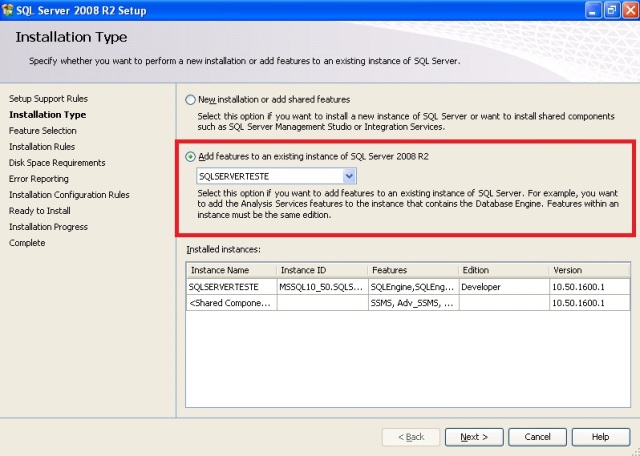Minimize the SQL Server Setup window
640x456 pixels.
pyautogui.click(x=586, y=10)
